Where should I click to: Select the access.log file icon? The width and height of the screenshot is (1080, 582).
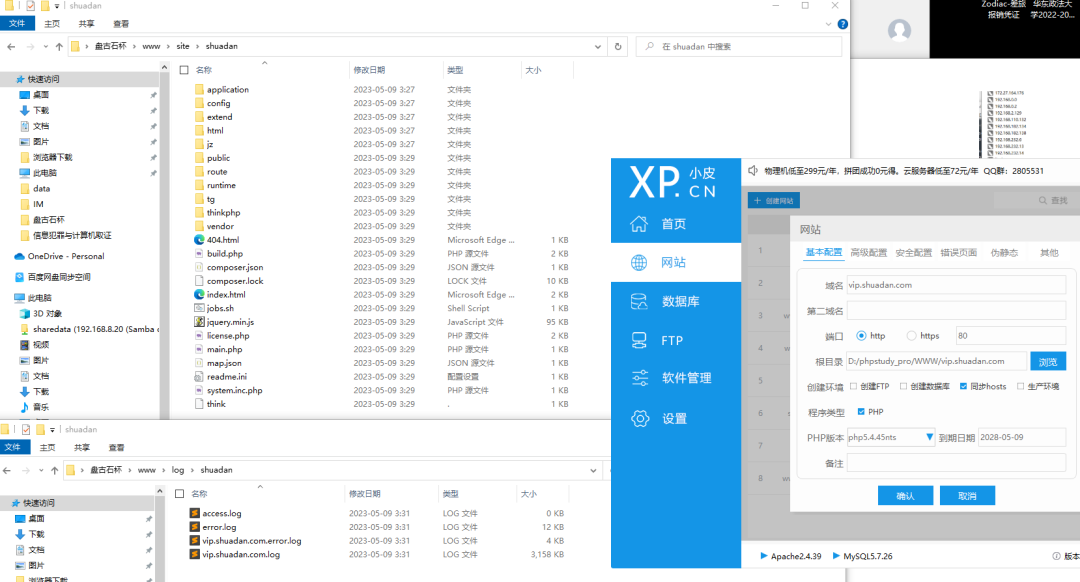[x=195, y=513]
